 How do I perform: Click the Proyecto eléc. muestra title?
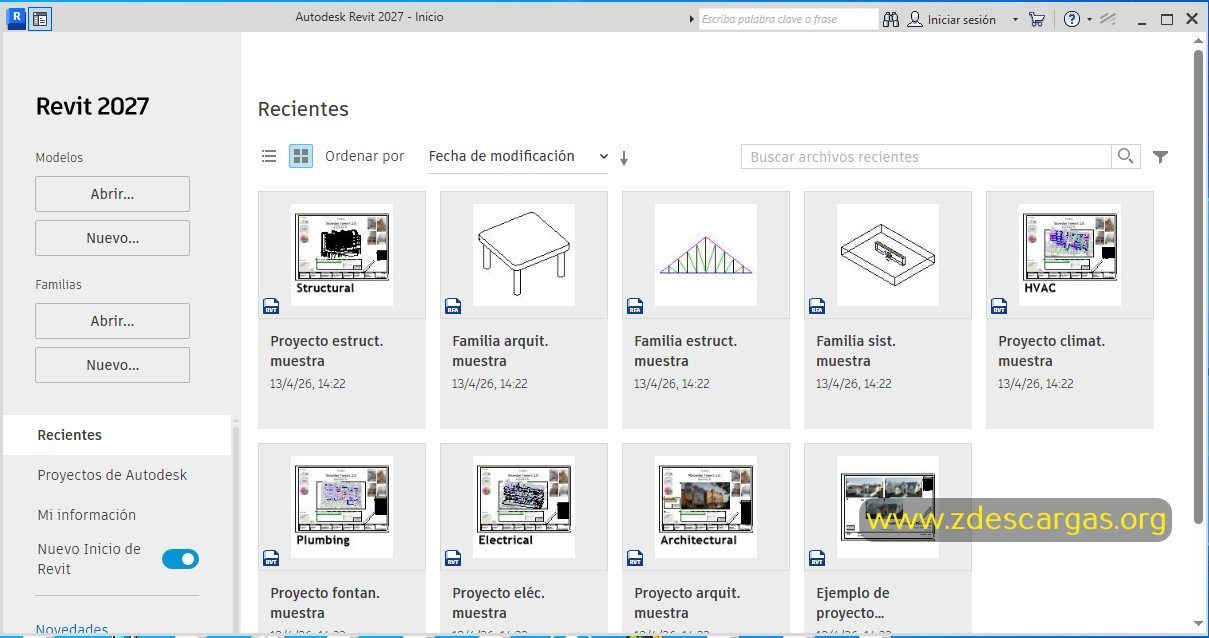pyautogui.click(x=498, y=603)
